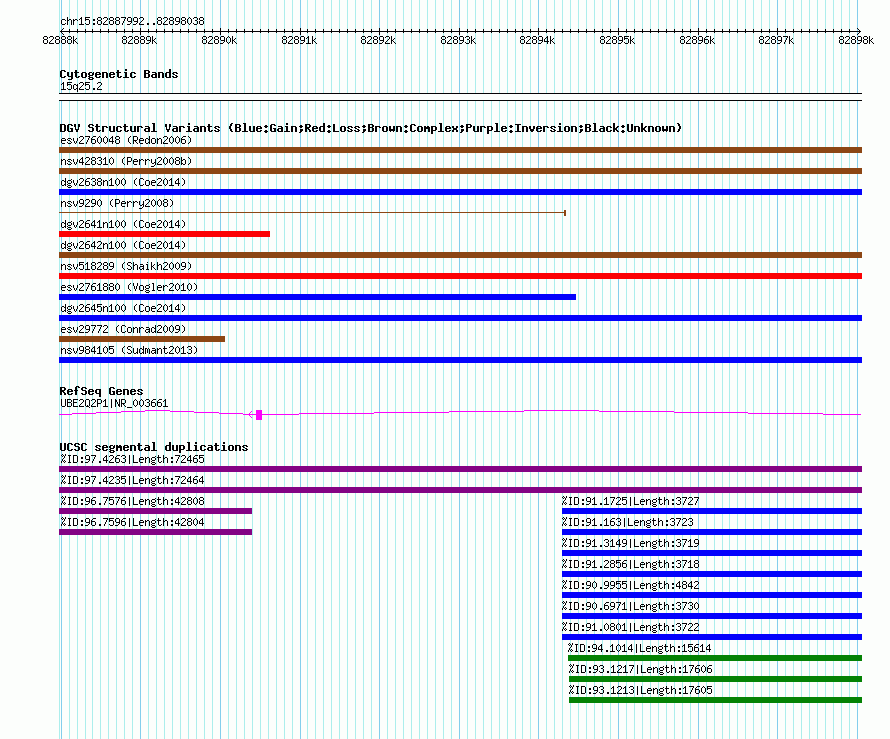The image size is (890, 739).
Task: Select the 15q25.2 band label
Action: pyautogui.click(x=81, y=86)
